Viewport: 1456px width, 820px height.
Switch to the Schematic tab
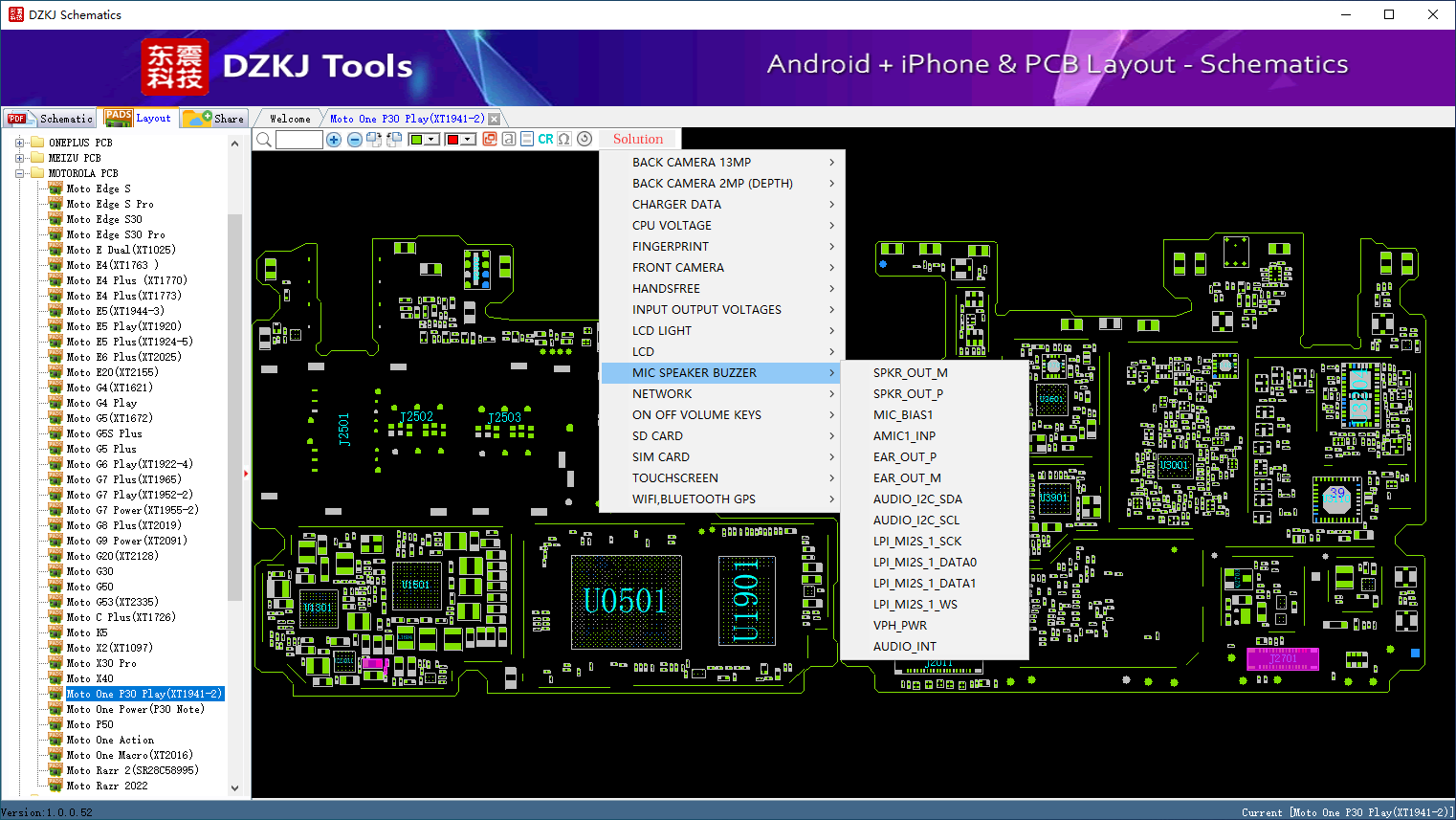pyautogui.click(x=50, y=119)
